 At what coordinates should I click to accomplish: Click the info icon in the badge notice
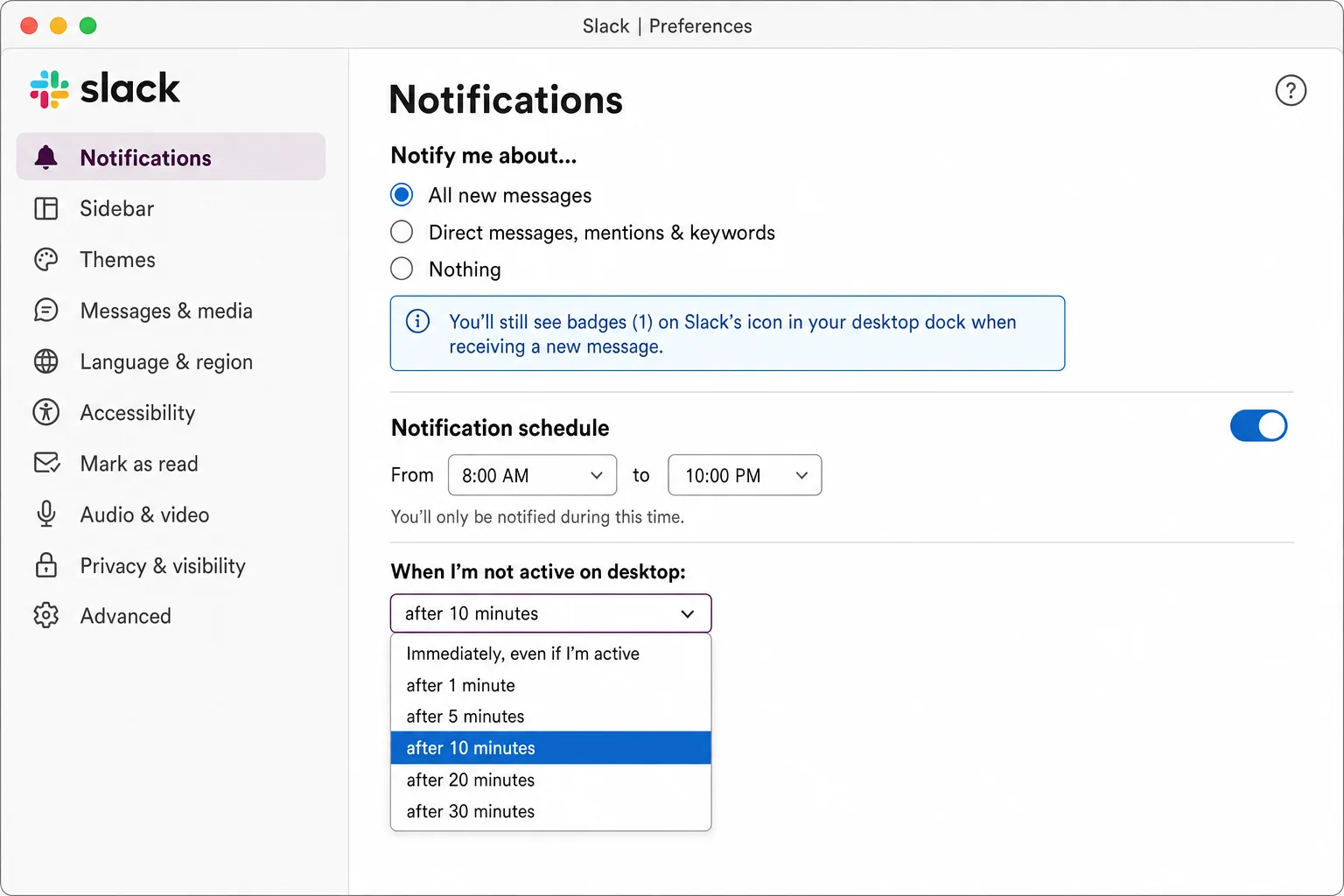coord(418,321)
